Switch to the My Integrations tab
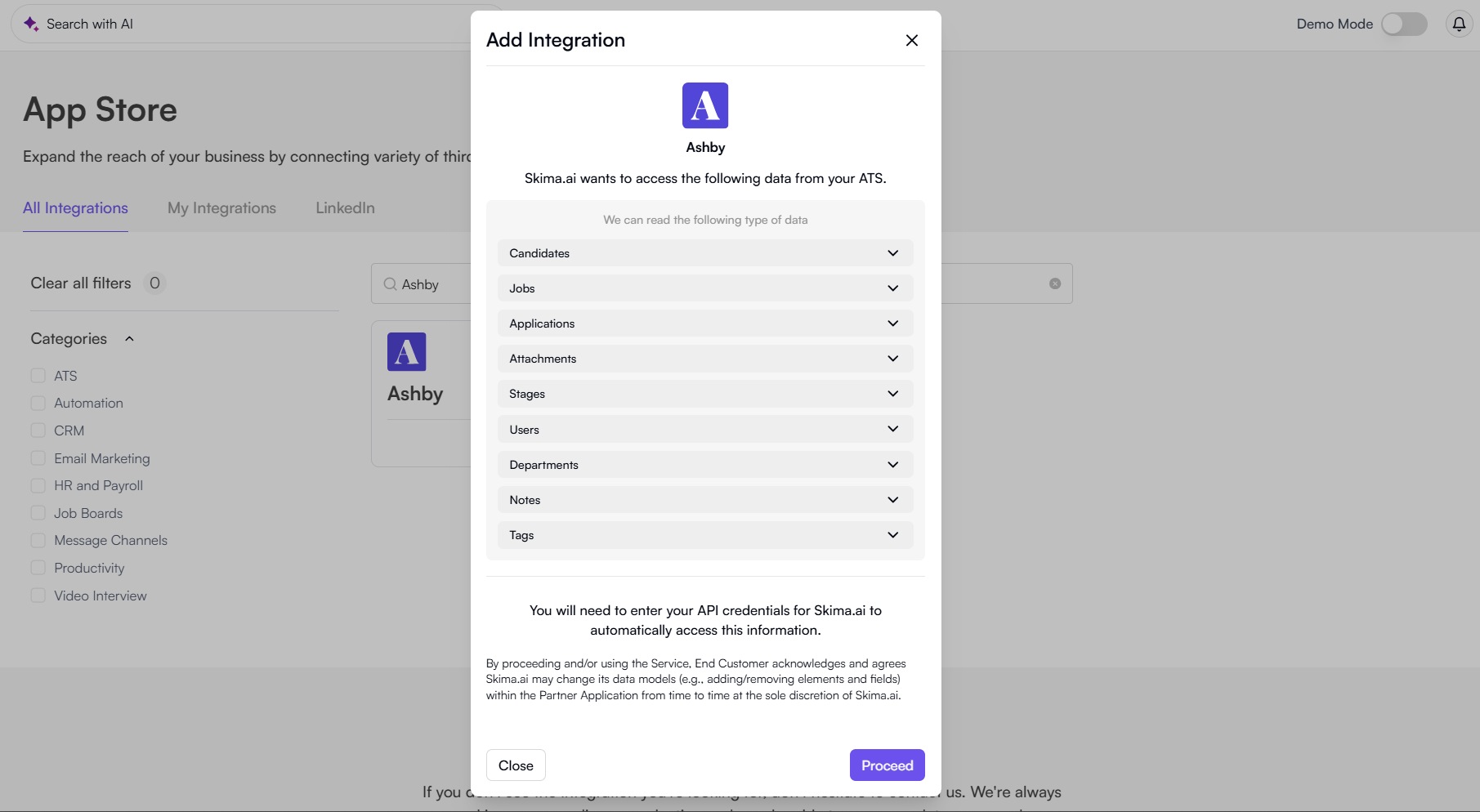 point(221,208)
